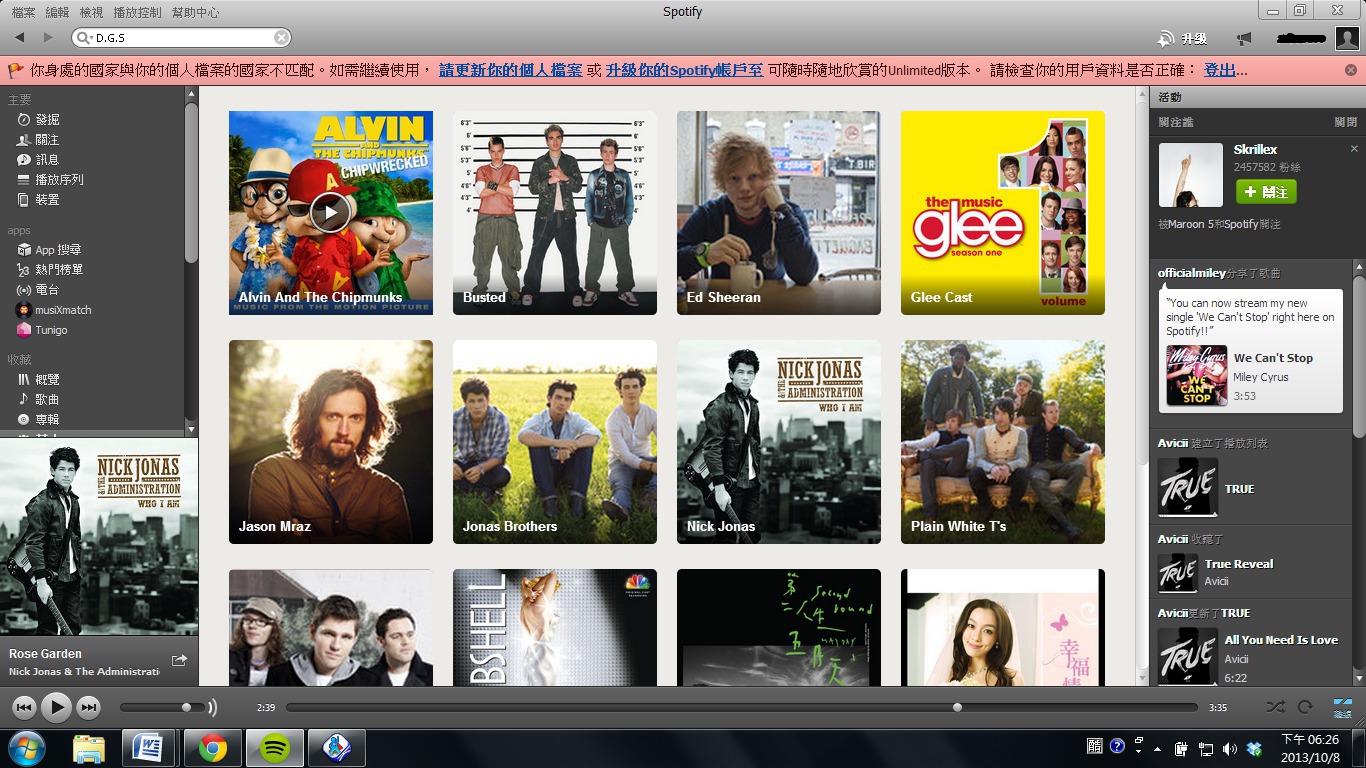Remove the Skrillex follow suggestion
Image resolution: width=1366 pixels, height=768 pixels.
(x=1354, y=149)
